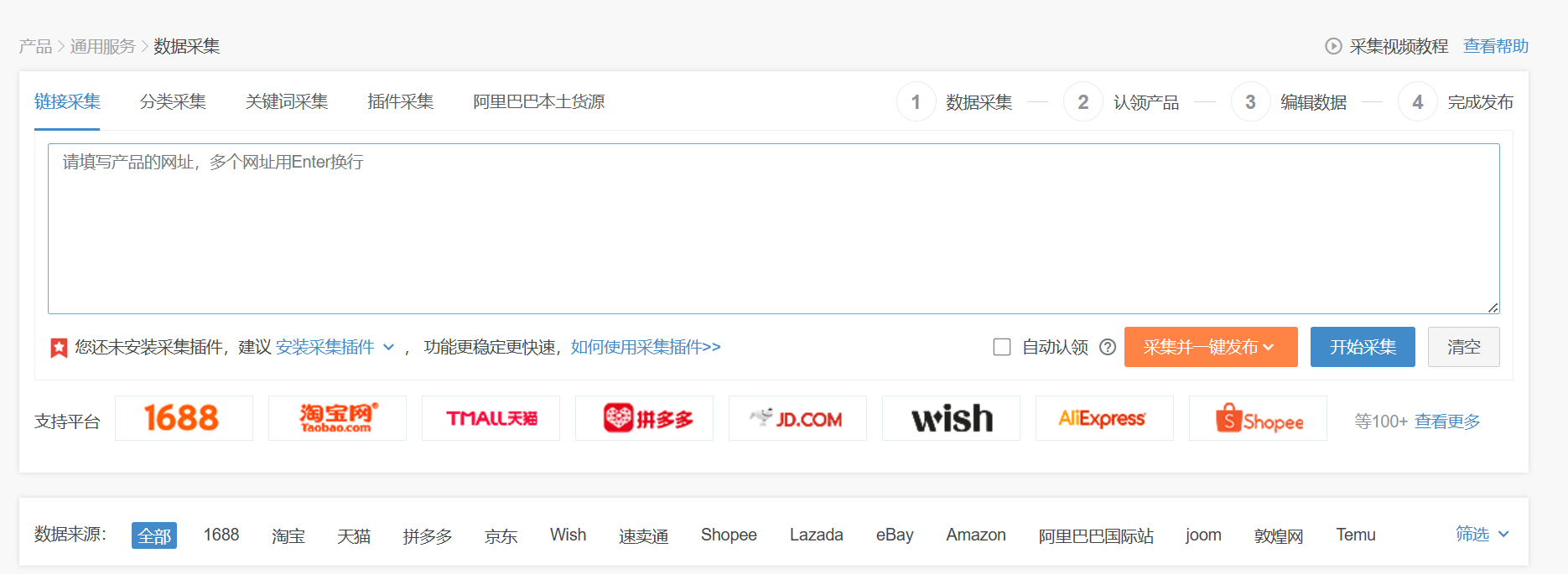Viewport: 1568px width, 574px height.
Task: Switch to the 链接采集 tab
Action: [x=67, y=101]
